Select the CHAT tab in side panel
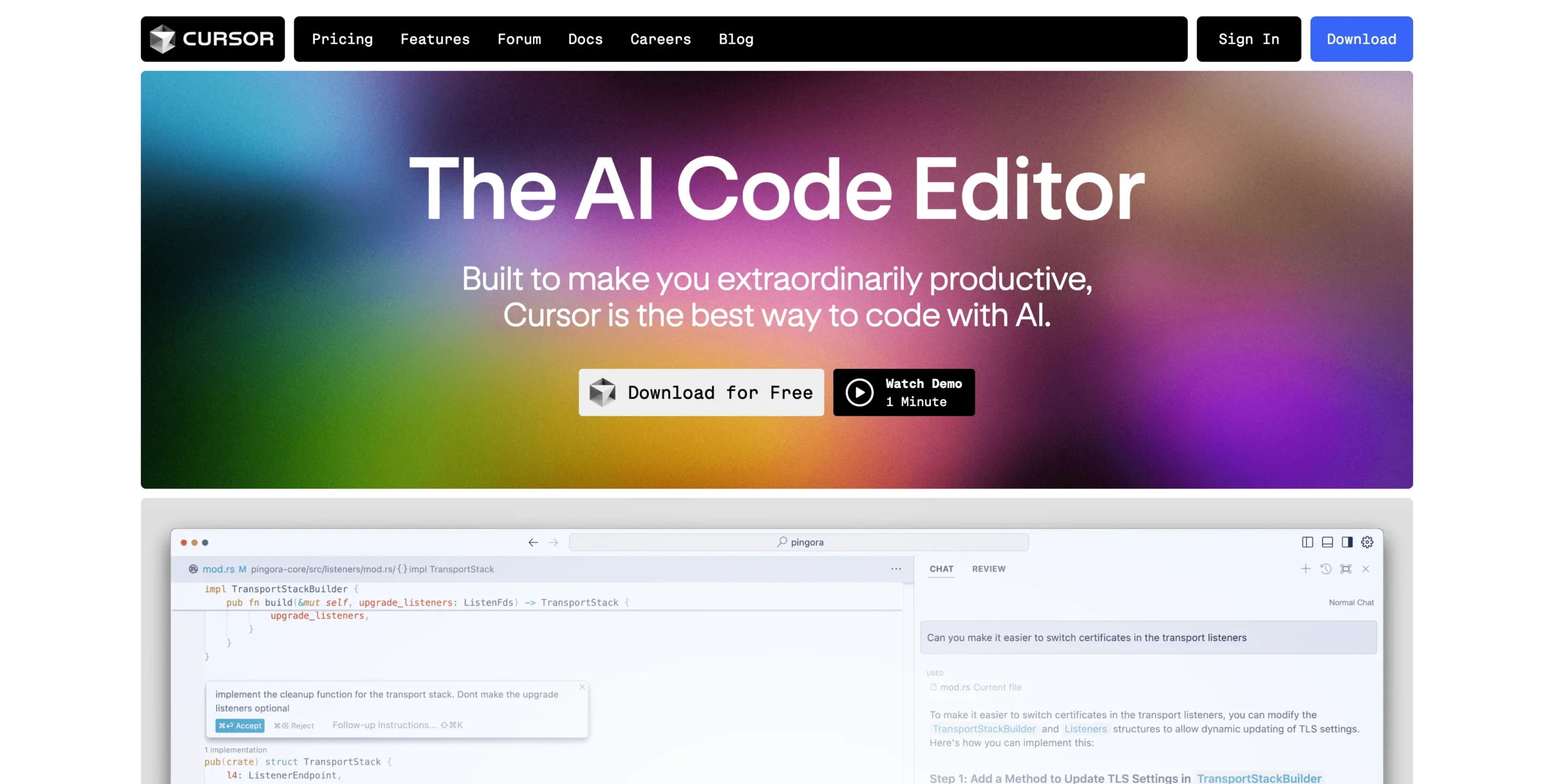The image size is (1554, 784). [x=941, y=569]
